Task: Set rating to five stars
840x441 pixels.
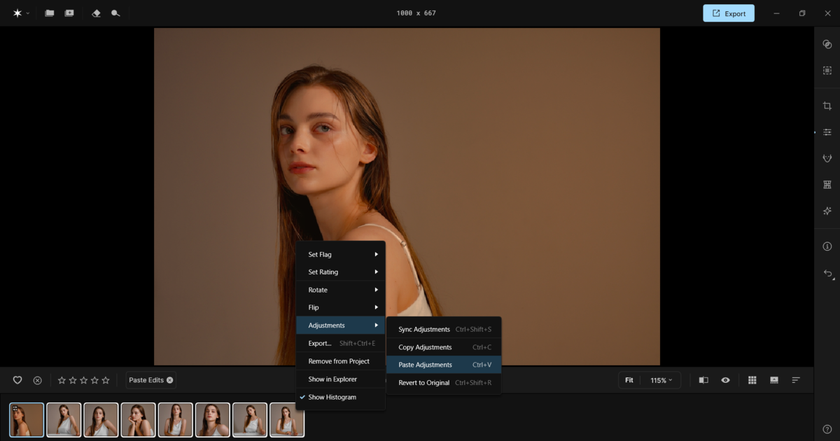Action: [106, 380]
